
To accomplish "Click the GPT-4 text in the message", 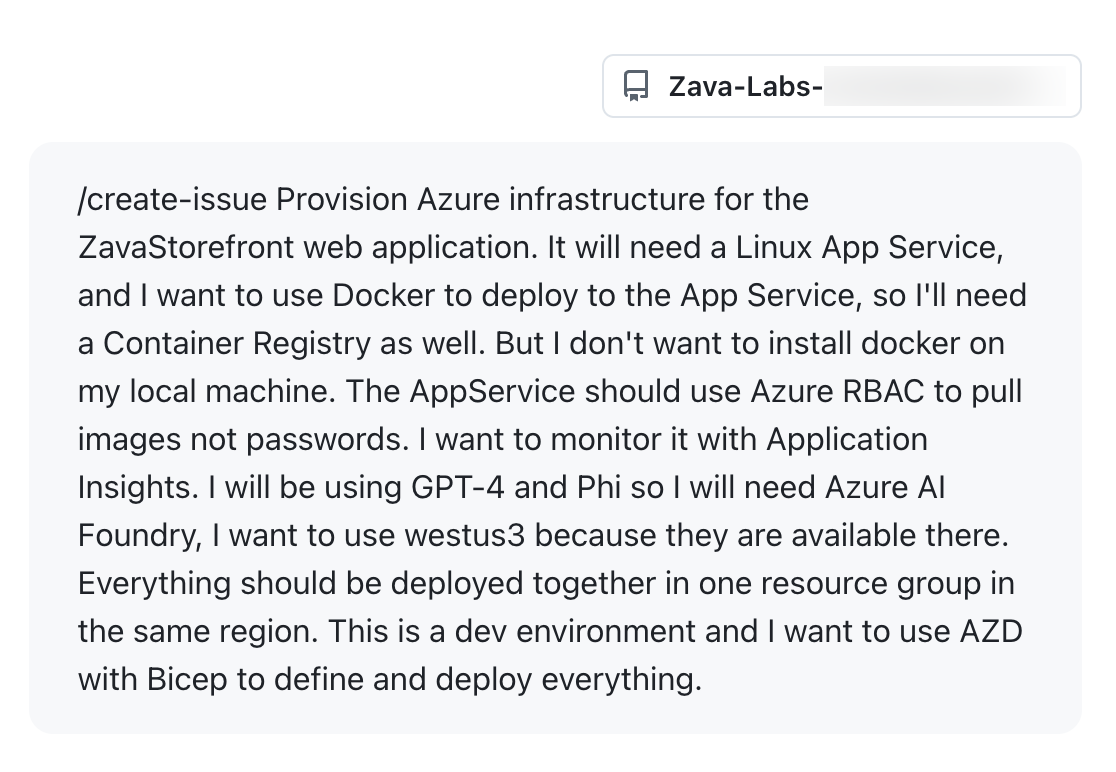I will pyautogui.click(x=462, y=488).
